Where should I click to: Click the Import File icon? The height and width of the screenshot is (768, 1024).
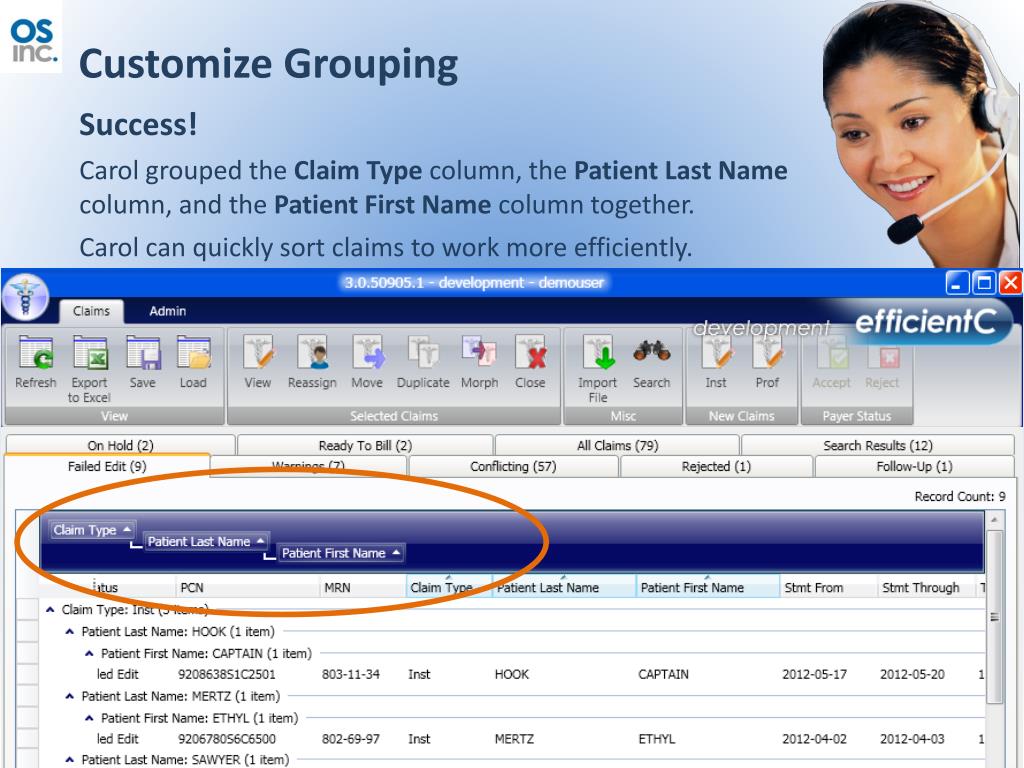pos(598,353)
